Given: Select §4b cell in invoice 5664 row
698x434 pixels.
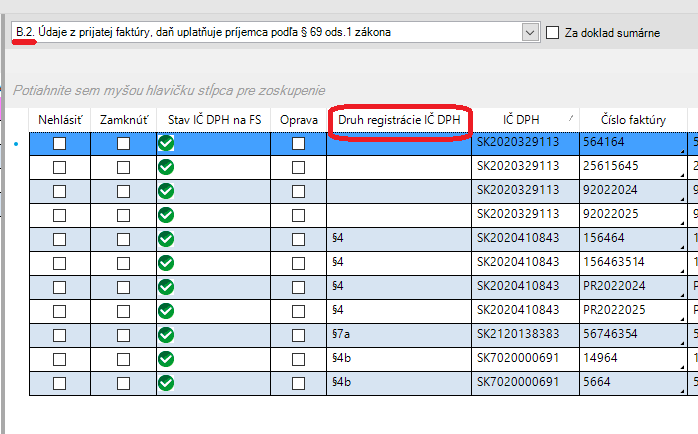Looking at the screenshot, I should [399, 384].
